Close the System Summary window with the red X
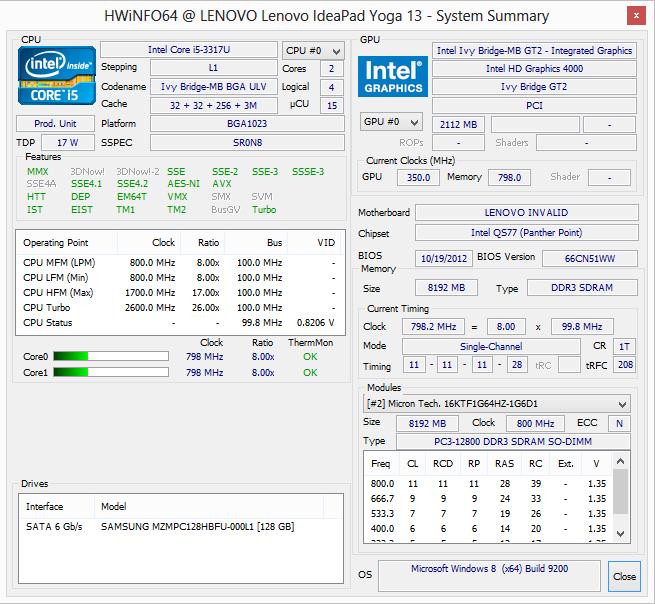The height and width of the screenshot is (604, 655). coord(636,16)
